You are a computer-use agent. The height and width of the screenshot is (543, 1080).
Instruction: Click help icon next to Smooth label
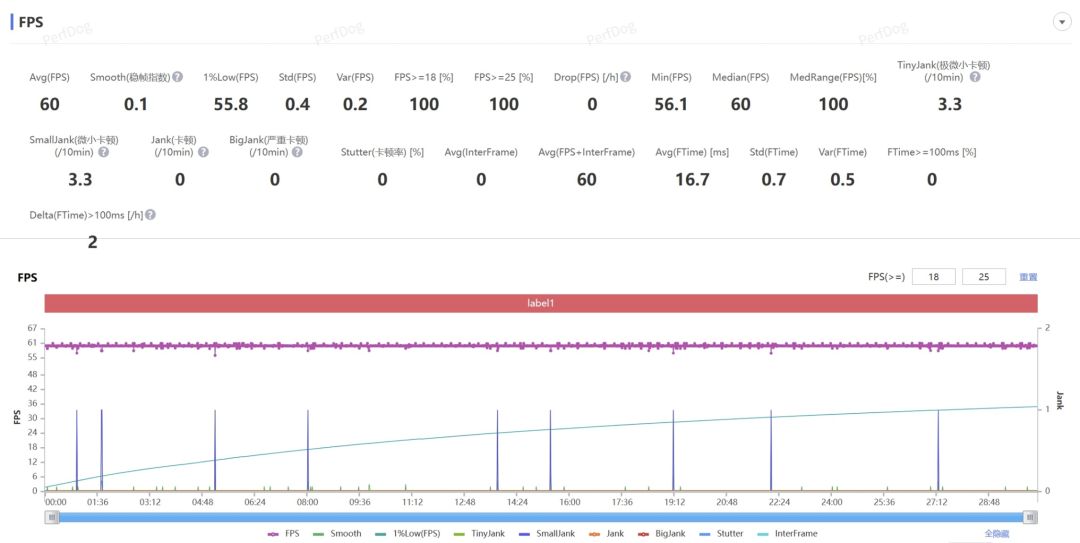click(x=178, y=77)
